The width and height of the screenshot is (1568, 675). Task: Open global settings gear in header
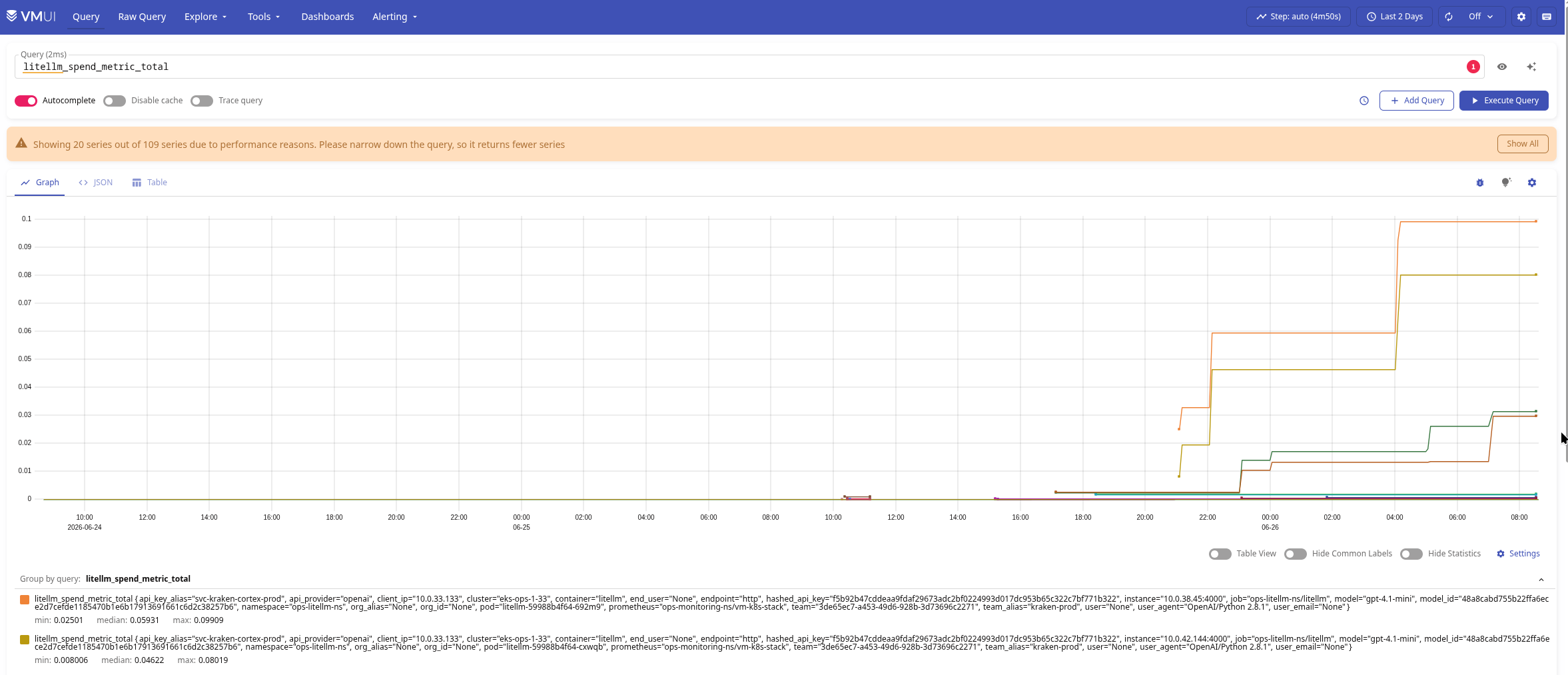tap(1521, 17)
